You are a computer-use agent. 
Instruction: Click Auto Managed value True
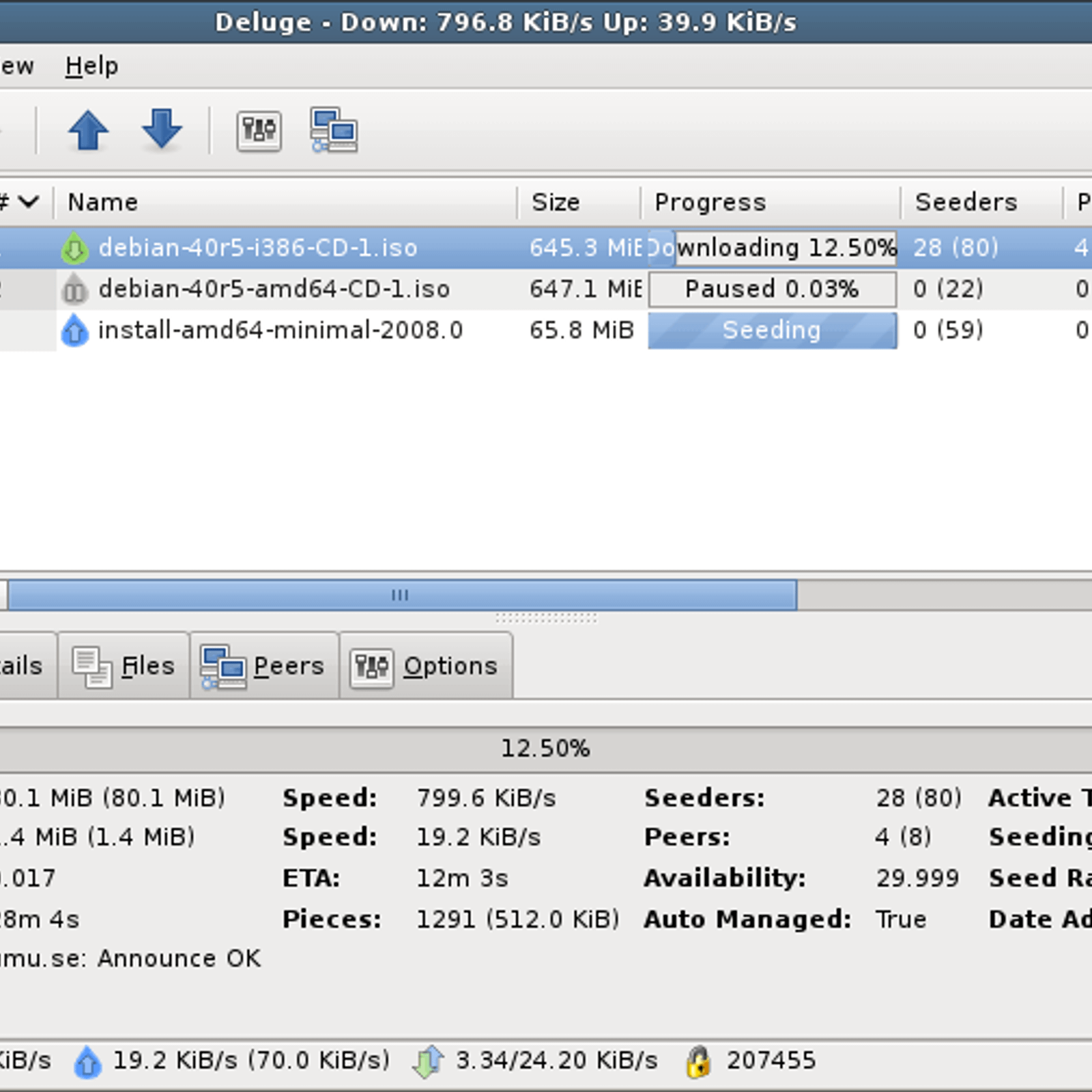point(902,919)
